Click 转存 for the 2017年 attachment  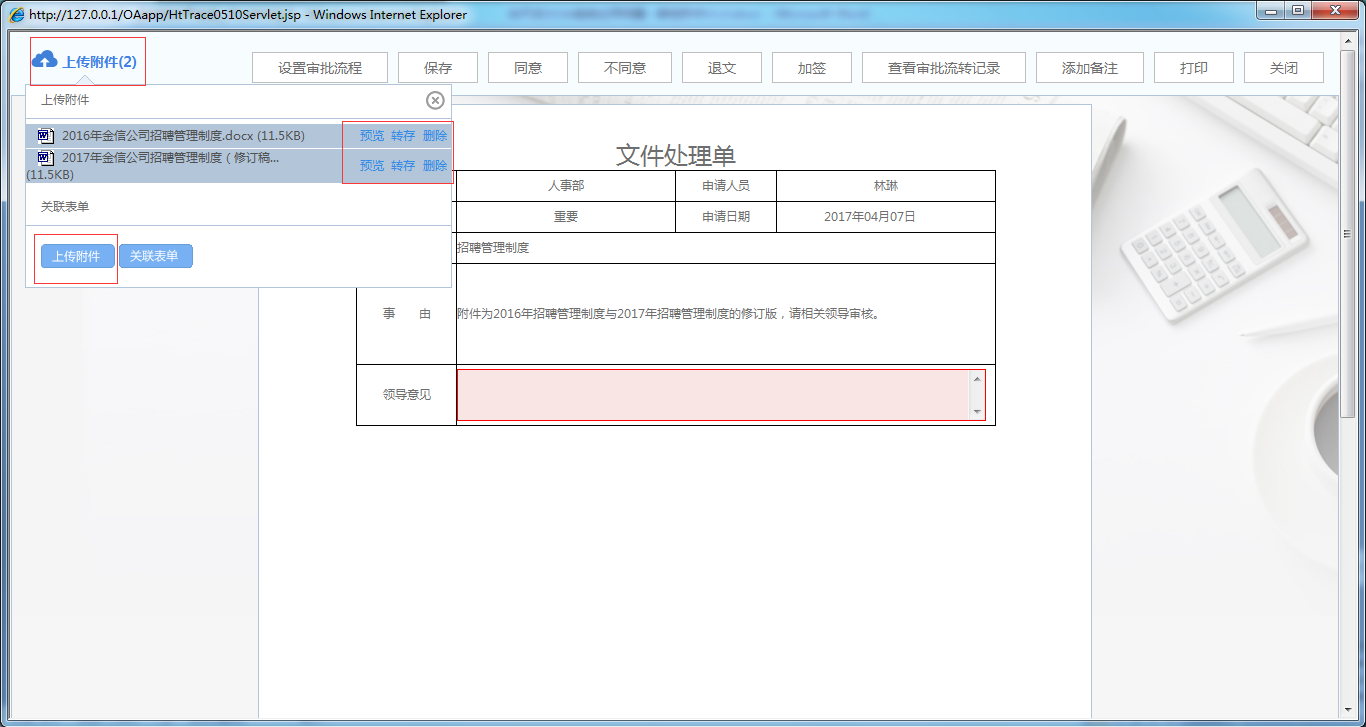(403, 165)
